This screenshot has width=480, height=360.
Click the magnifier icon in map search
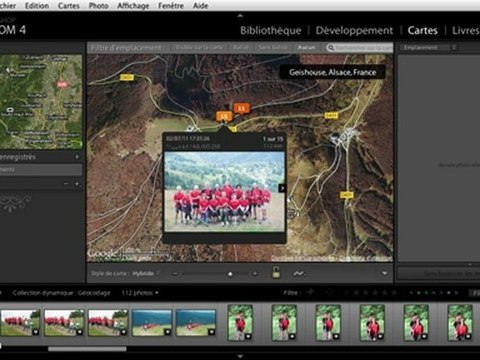tap(331, 48)
